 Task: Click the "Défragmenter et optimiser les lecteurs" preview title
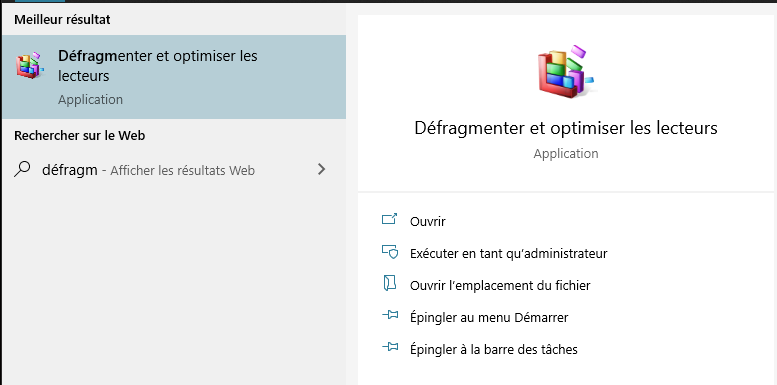tap(566, 128)
